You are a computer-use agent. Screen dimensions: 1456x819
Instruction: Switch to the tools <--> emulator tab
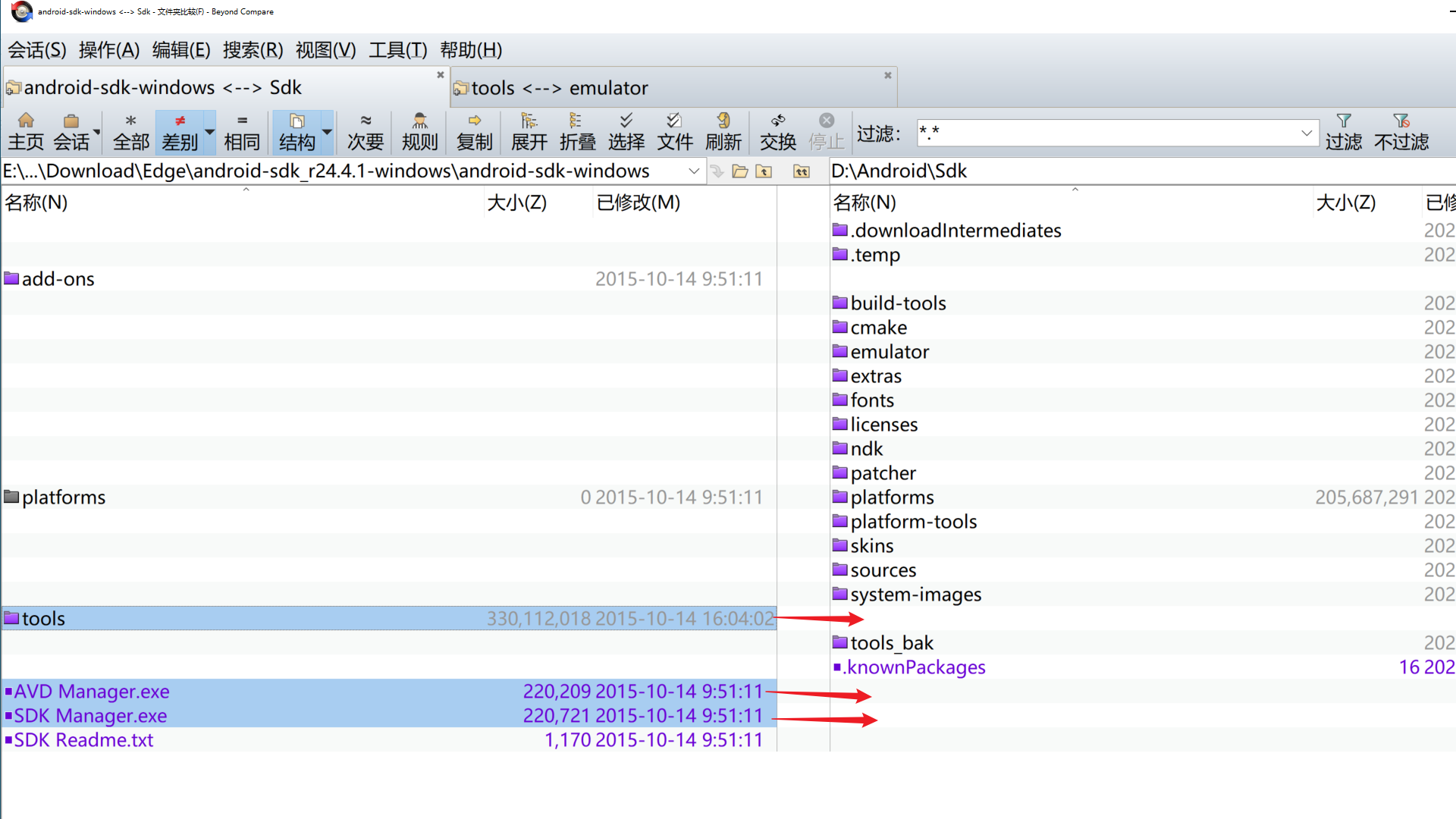(x=560, y=88)
